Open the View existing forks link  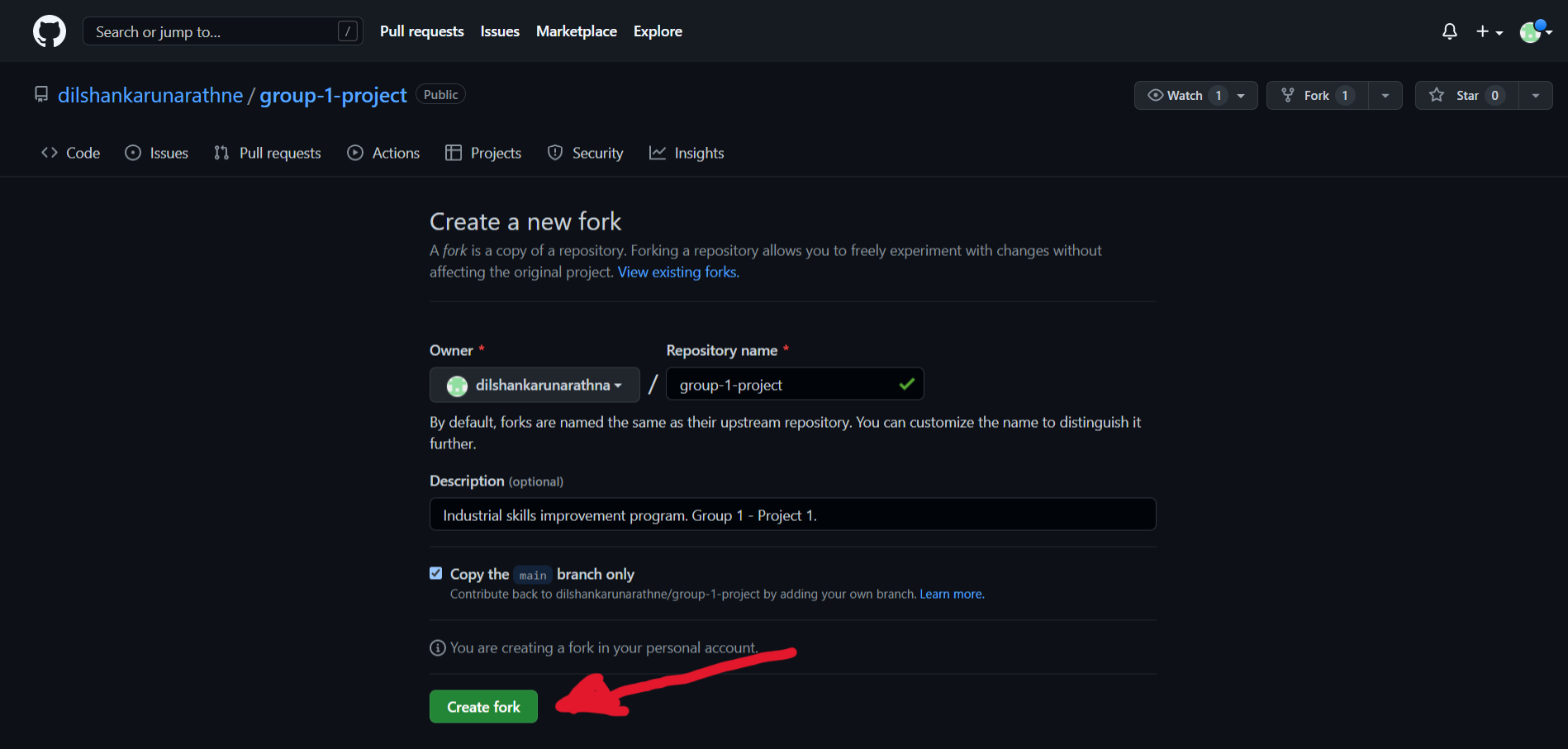point(678,272)
